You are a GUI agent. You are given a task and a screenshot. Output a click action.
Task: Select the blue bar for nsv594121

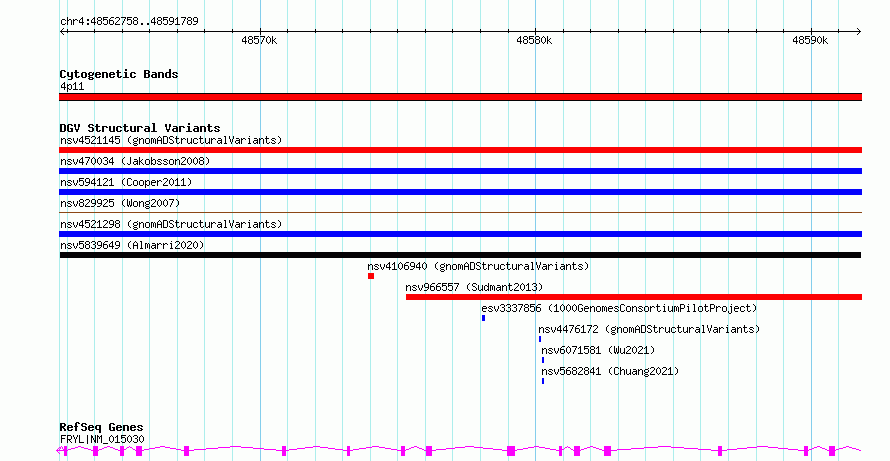pyautogui.click(x=460, y=192)
